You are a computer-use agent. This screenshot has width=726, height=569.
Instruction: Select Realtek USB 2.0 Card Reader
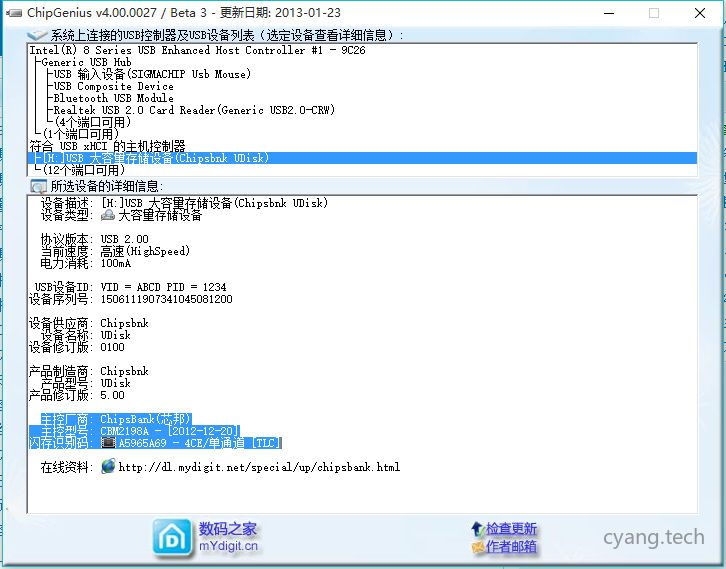coord(194,110)
